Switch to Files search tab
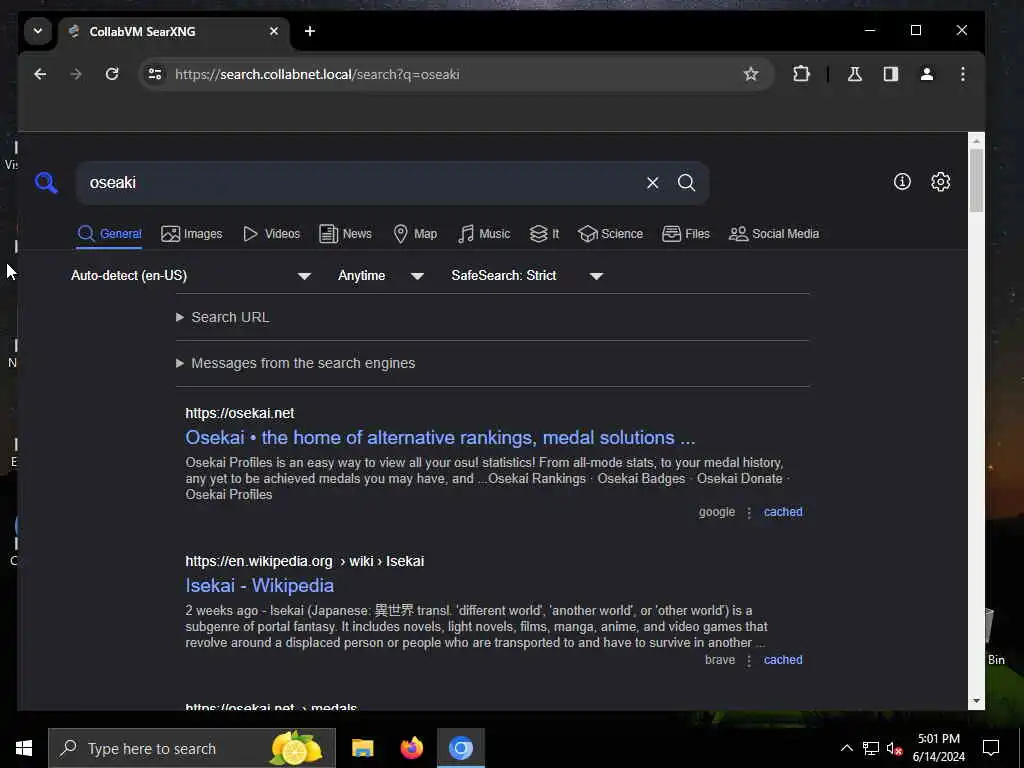This screenshot has width=1024, height=768. 686,234
